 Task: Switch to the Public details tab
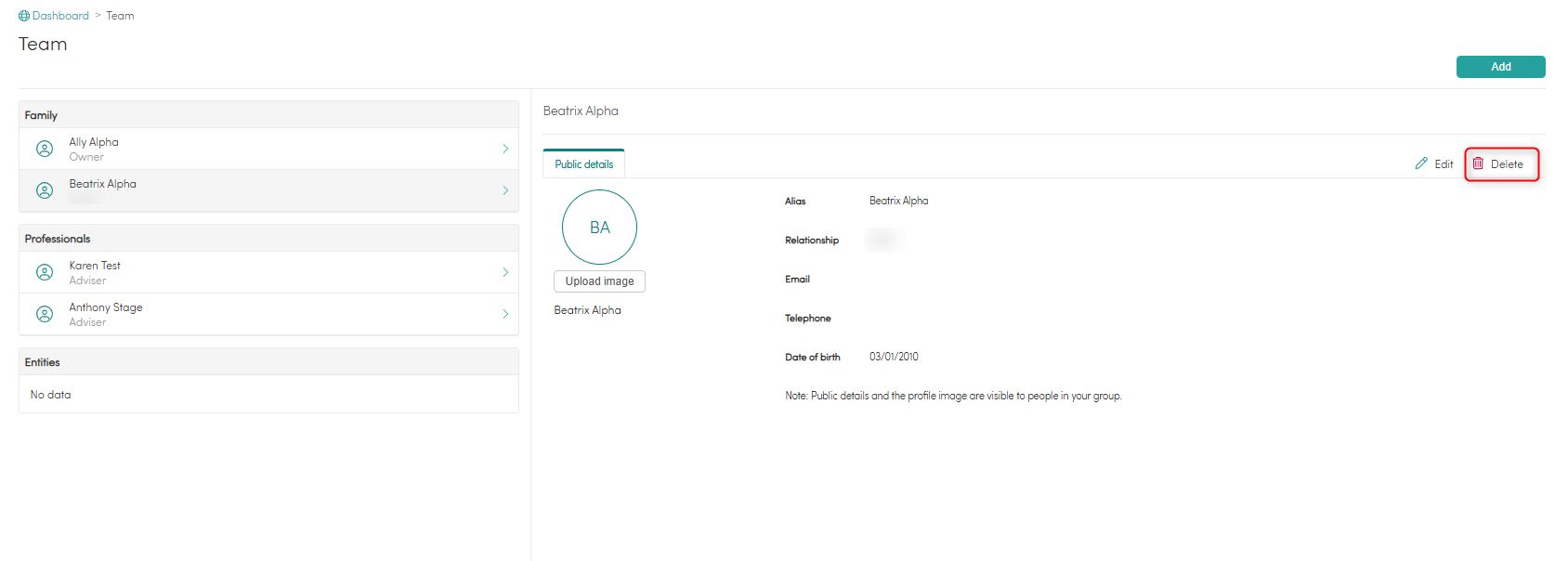(584, 164)
